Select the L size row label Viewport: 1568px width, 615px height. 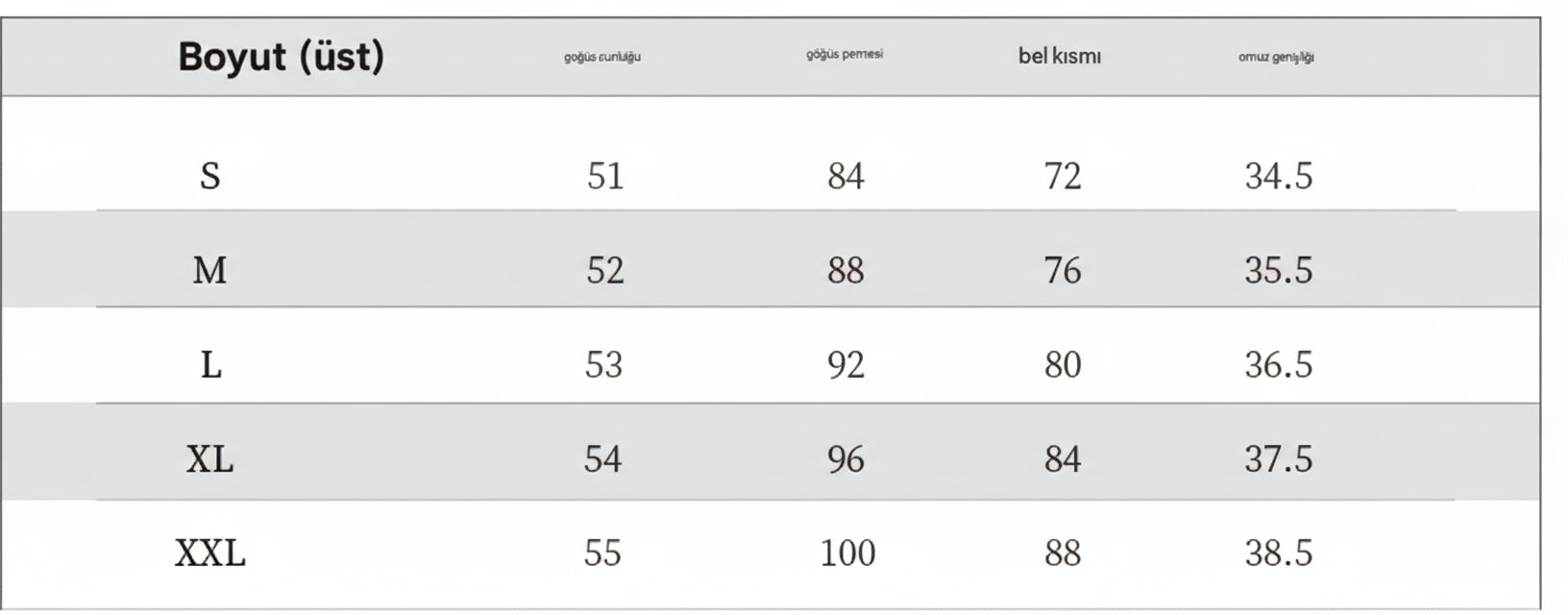(210, 365)
